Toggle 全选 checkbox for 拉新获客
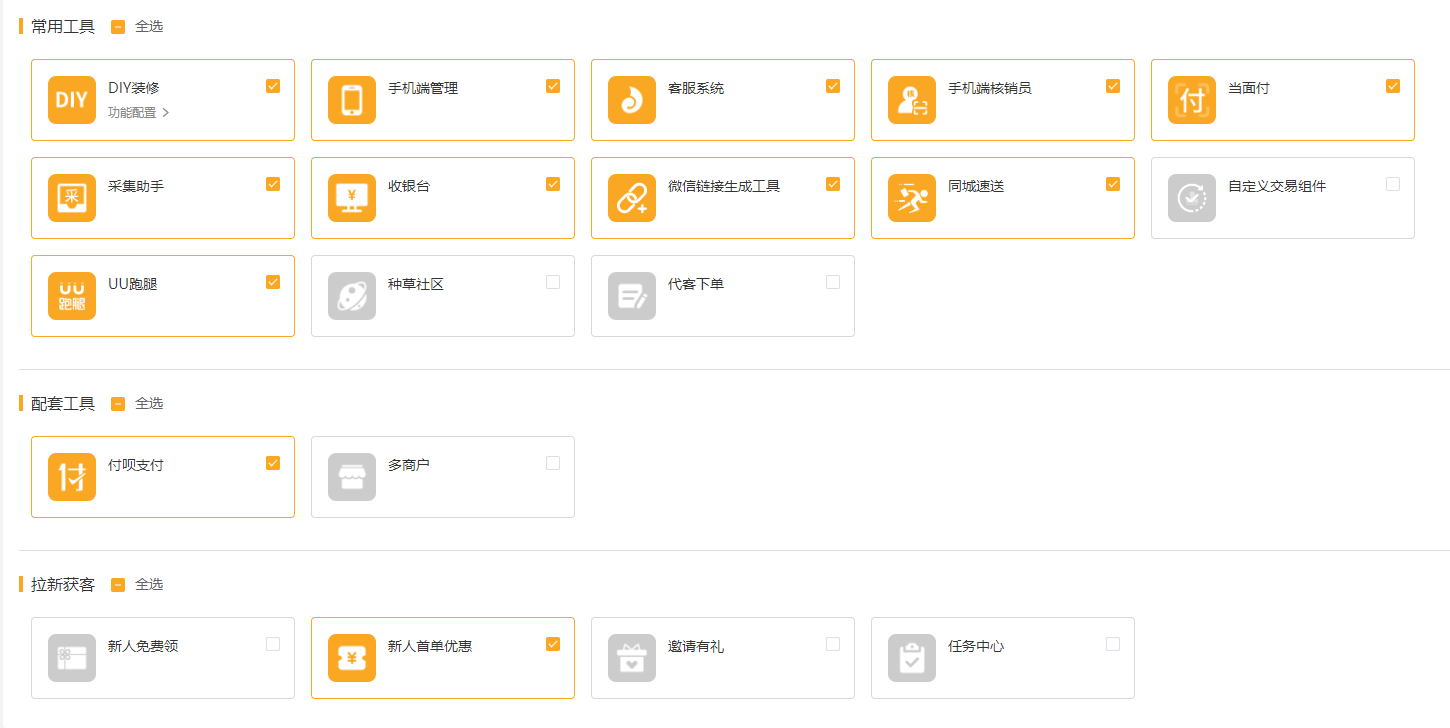1450x728 pixels. pos(118,585)
